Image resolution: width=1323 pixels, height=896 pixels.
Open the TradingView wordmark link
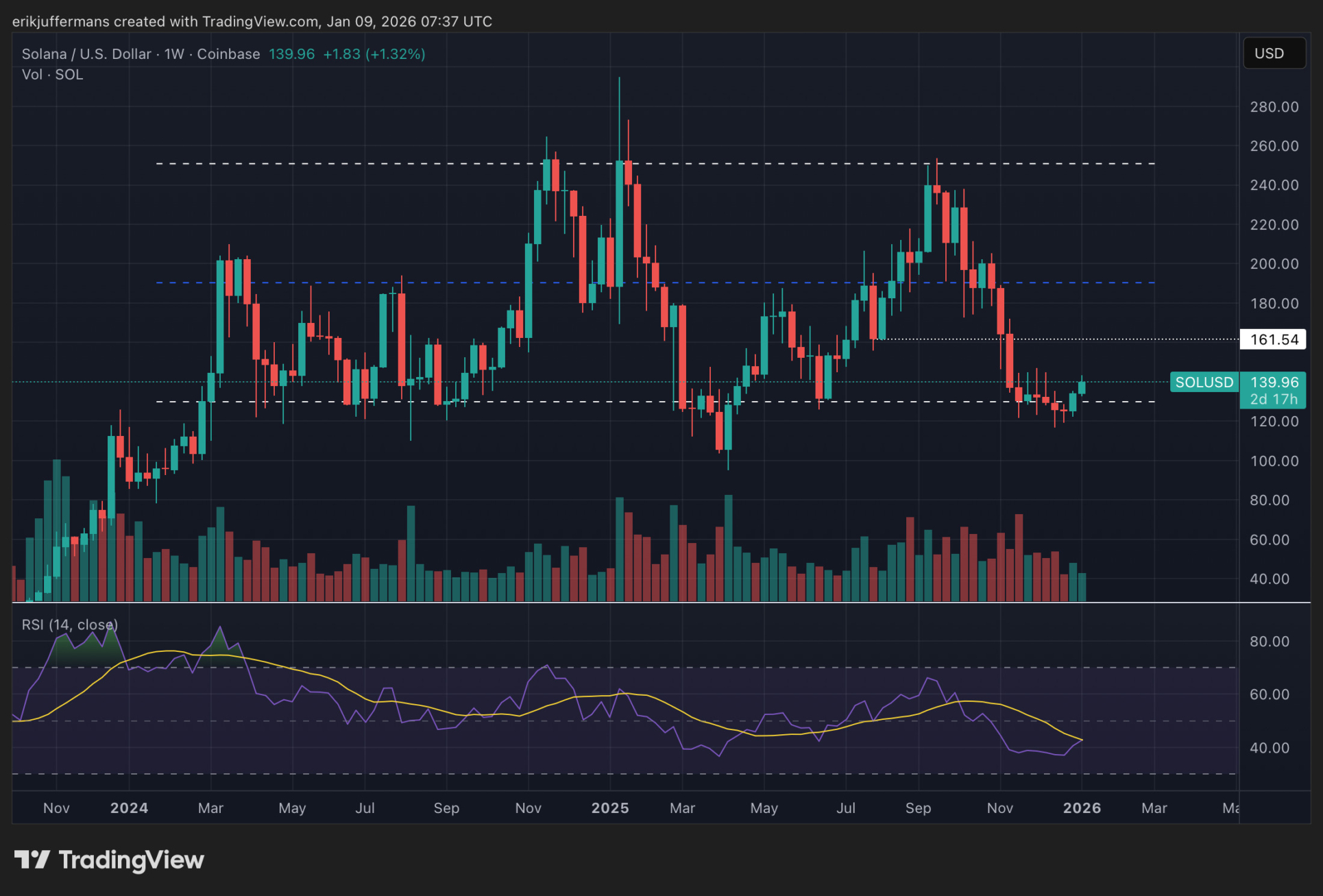[x=131, y=860]
